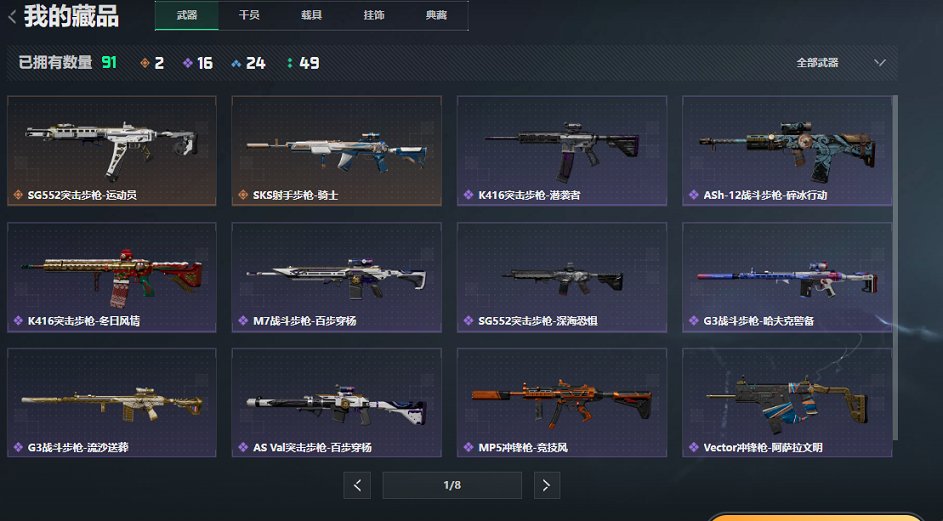Click the blue rarity icon showing 24
The width and height of the screenshot is (943, 521).
[236, 63]
